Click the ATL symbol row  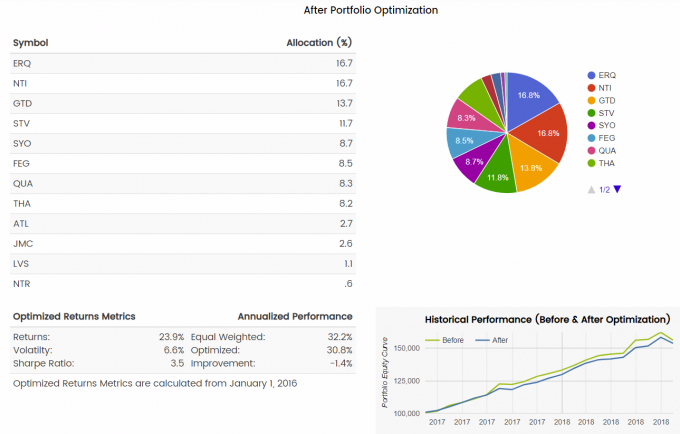[x=183, y=224]
